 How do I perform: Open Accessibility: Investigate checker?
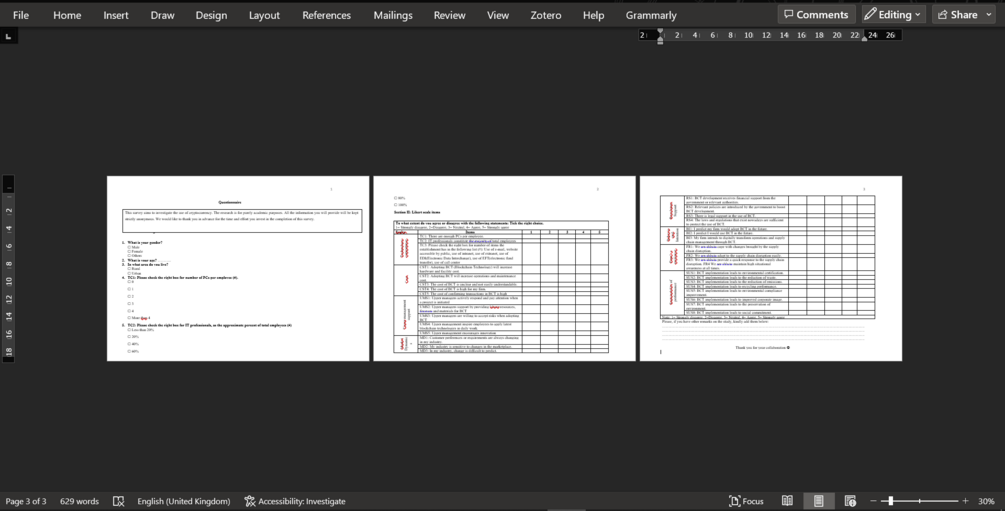[x=295, y=501]
